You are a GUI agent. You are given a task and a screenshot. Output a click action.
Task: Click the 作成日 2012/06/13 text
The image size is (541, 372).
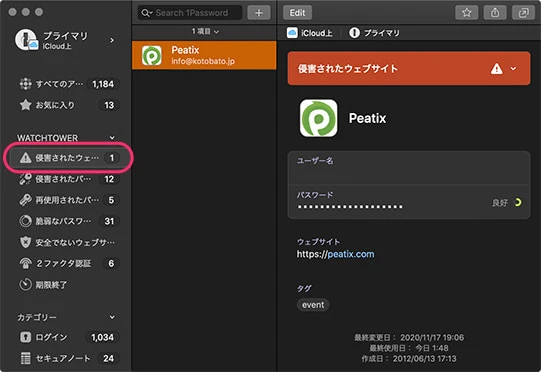(x=409, y=359)
